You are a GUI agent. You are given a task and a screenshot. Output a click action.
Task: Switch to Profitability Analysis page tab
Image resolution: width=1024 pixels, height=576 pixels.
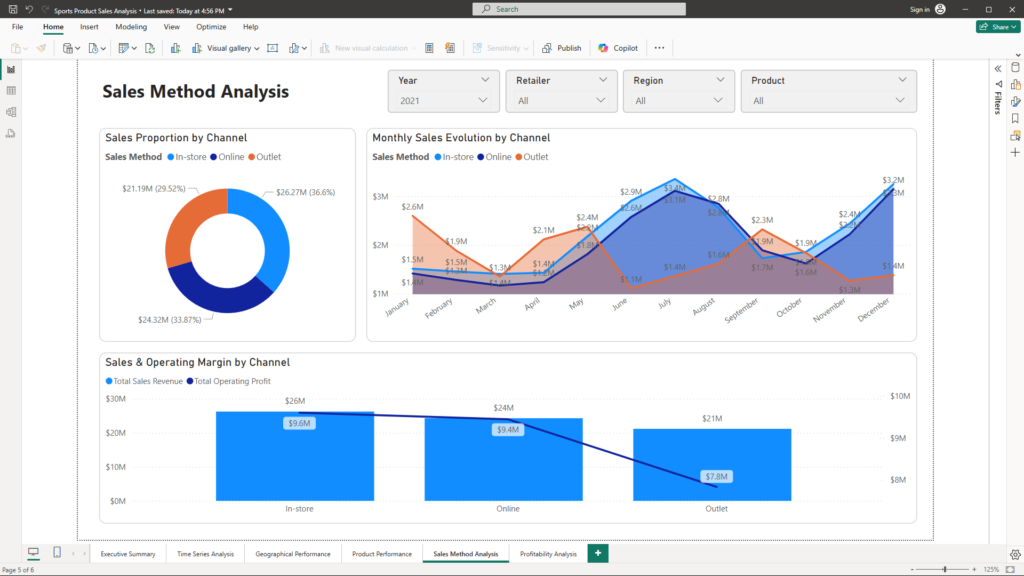tap(548, 553)
